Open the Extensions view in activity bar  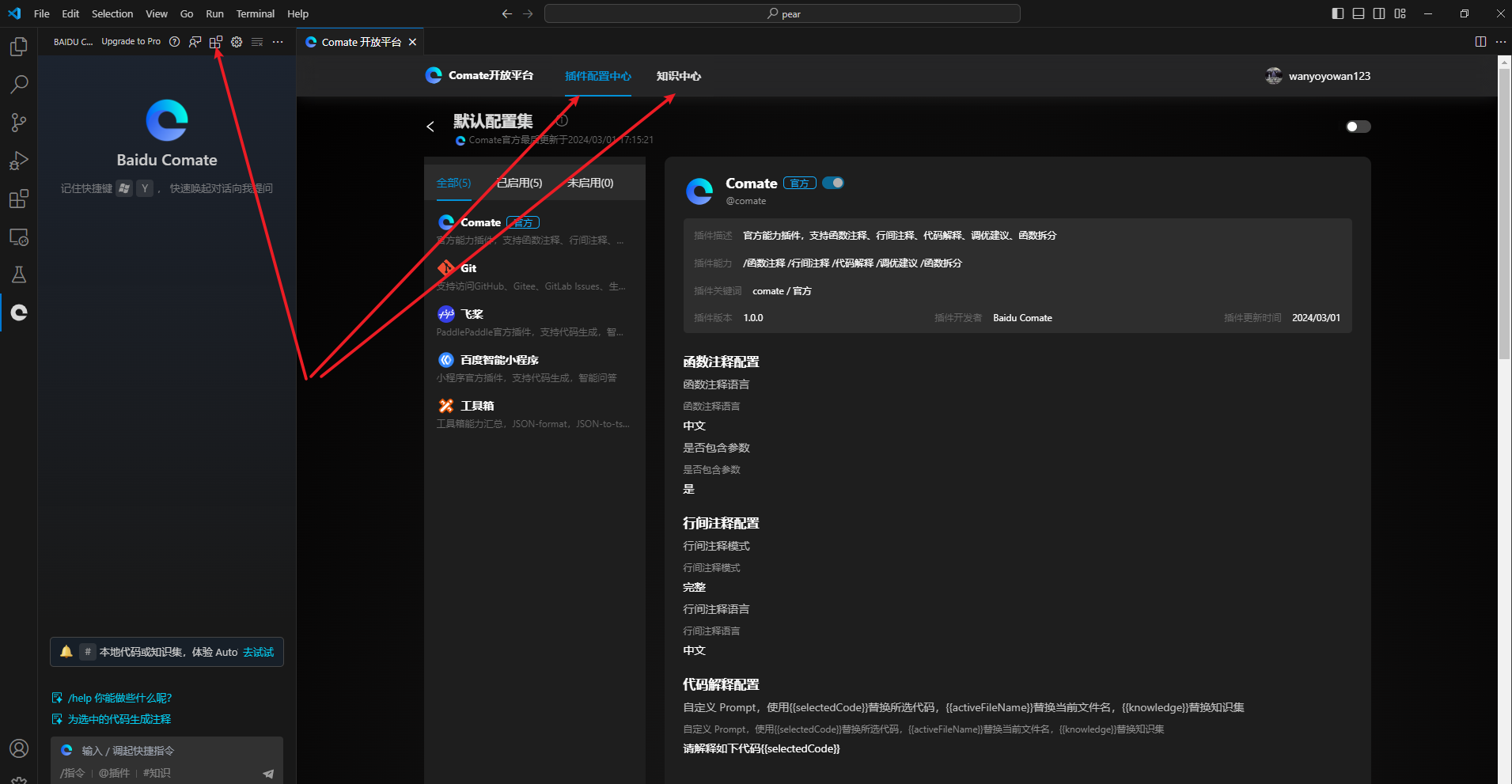(x=19, y=199)
